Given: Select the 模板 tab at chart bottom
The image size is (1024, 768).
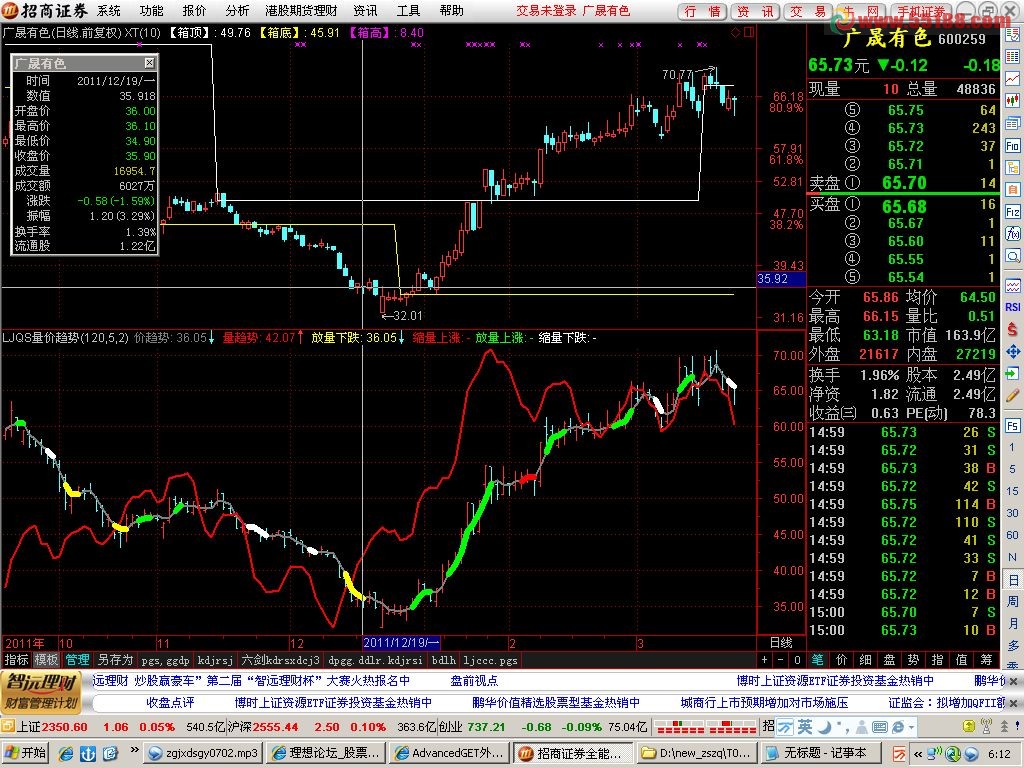Looking at the screenshot, I should 46,660.
